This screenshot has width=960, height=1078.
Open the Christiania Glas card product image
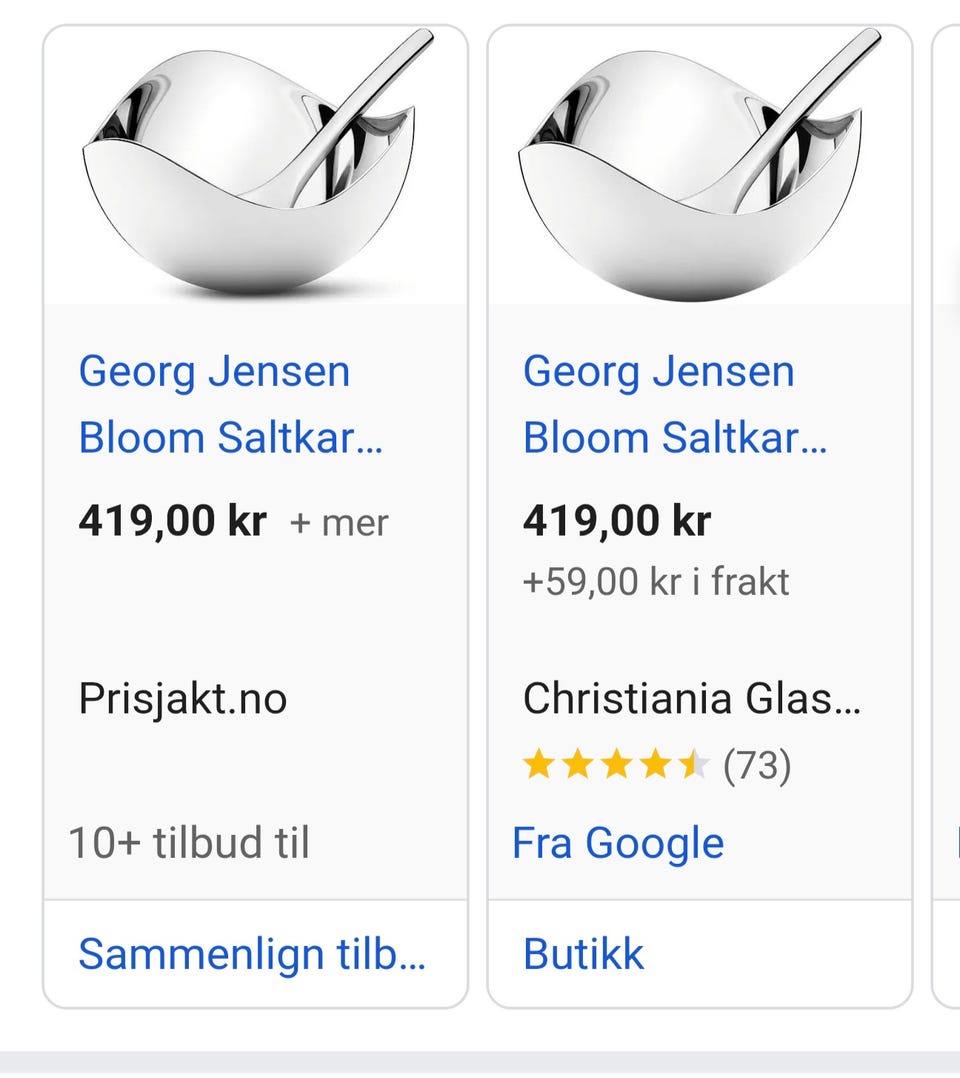click(699, 165)
